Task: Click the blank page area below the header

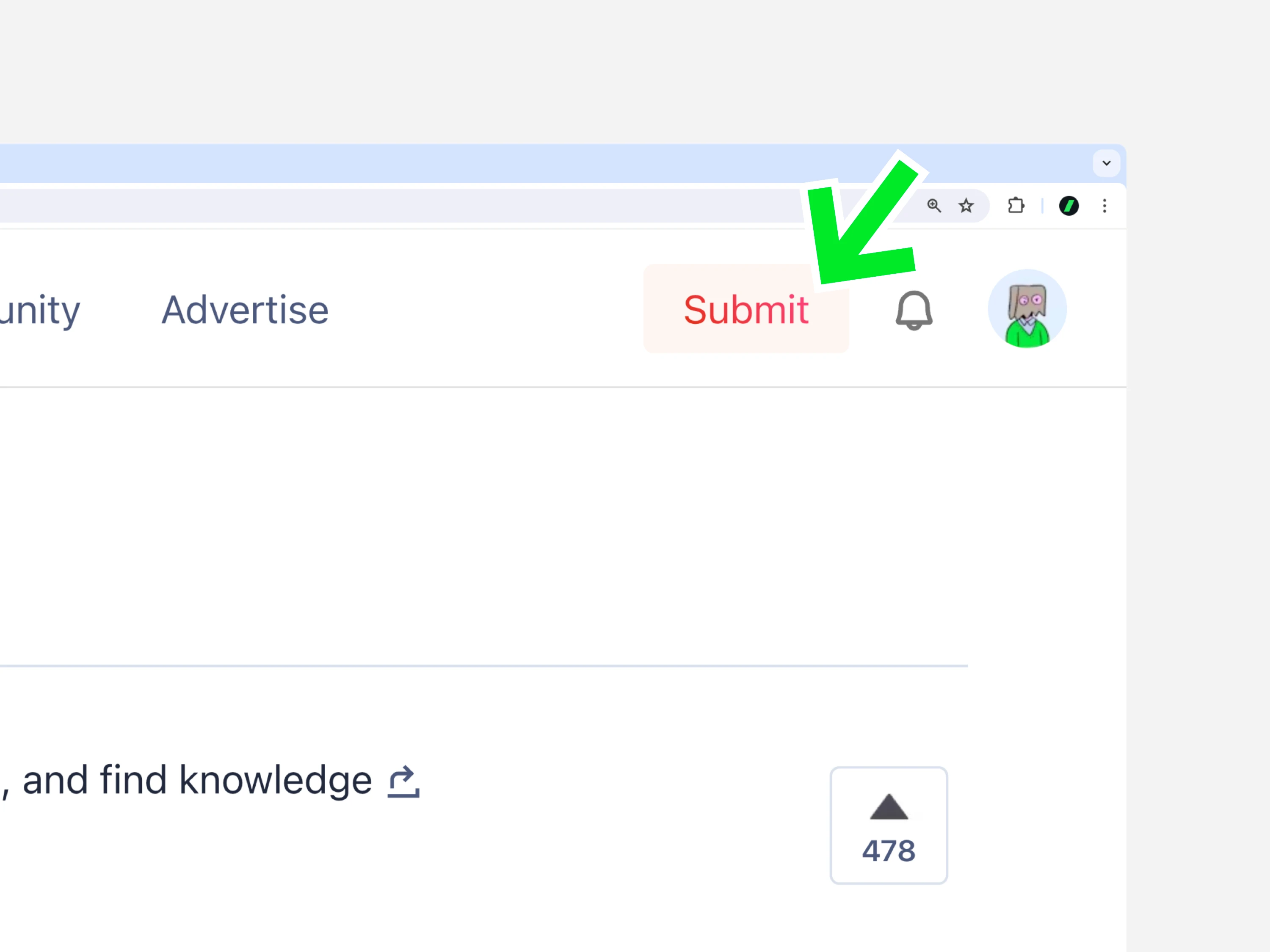Action: point(517,517)
